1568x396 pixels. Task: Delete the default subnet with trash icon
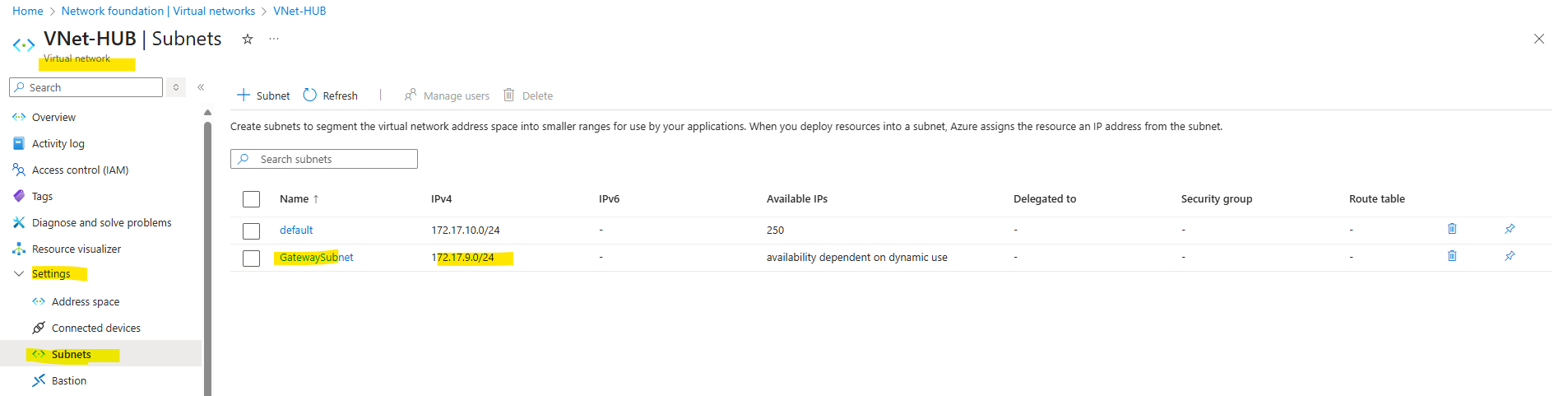tap(1452, 229)
